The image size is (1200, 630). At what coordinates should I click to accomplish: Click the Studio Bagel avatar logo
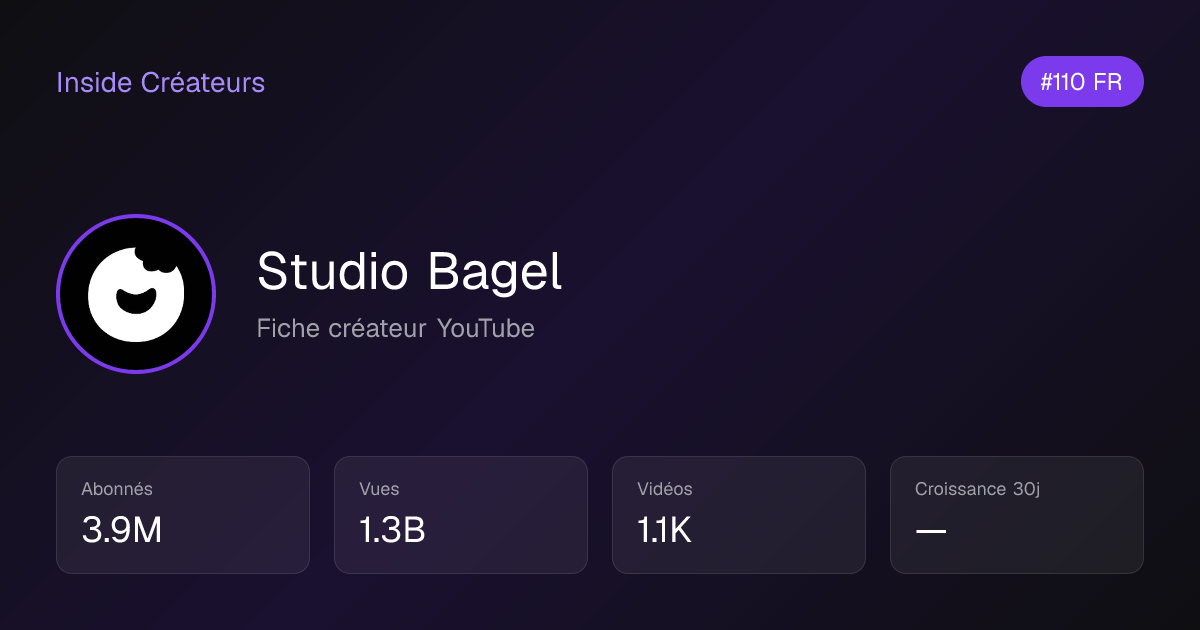pos(136,294)
